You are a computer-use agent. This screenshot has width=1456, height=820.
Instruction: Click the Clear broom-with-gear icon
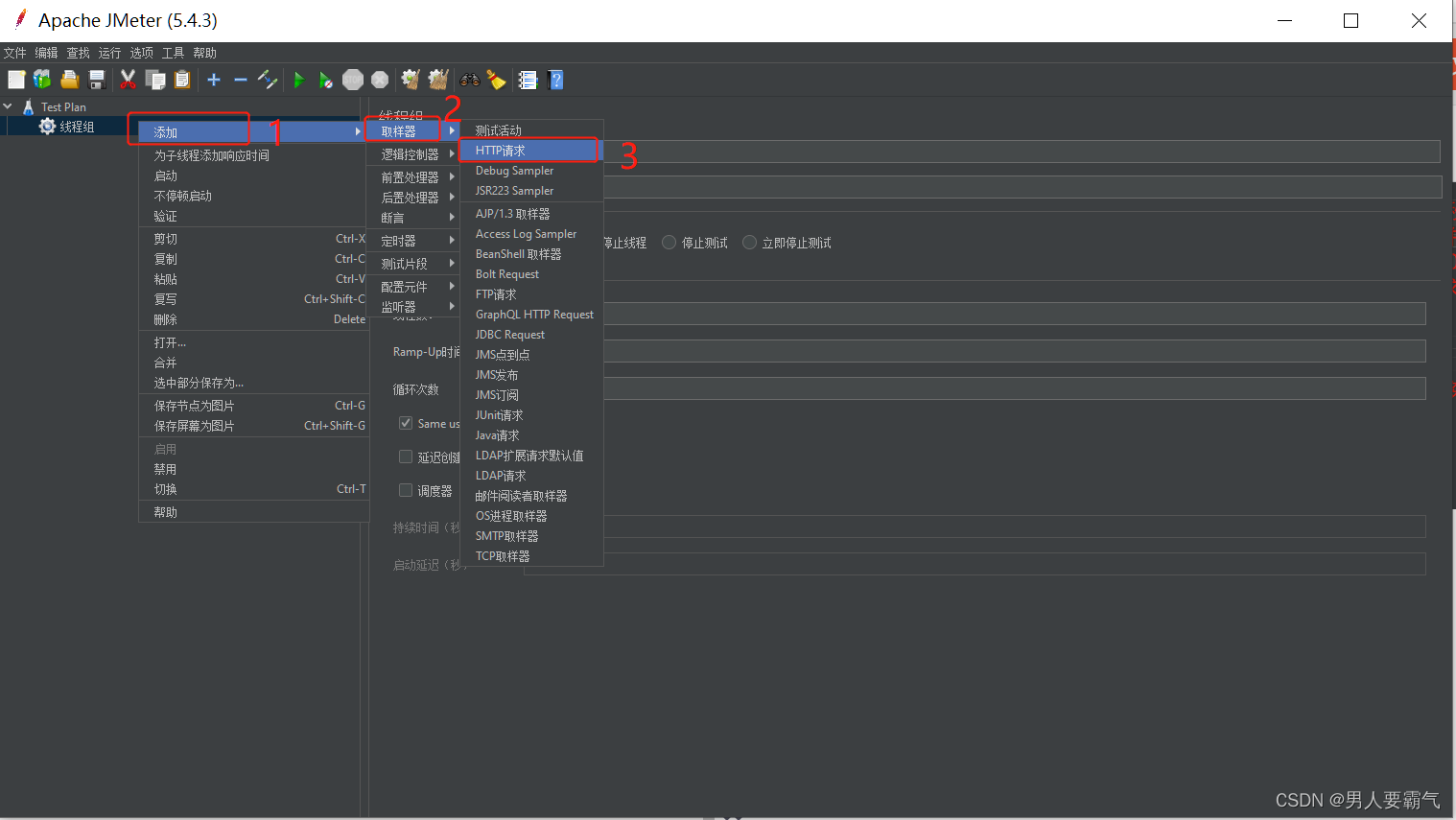(411, 80)
